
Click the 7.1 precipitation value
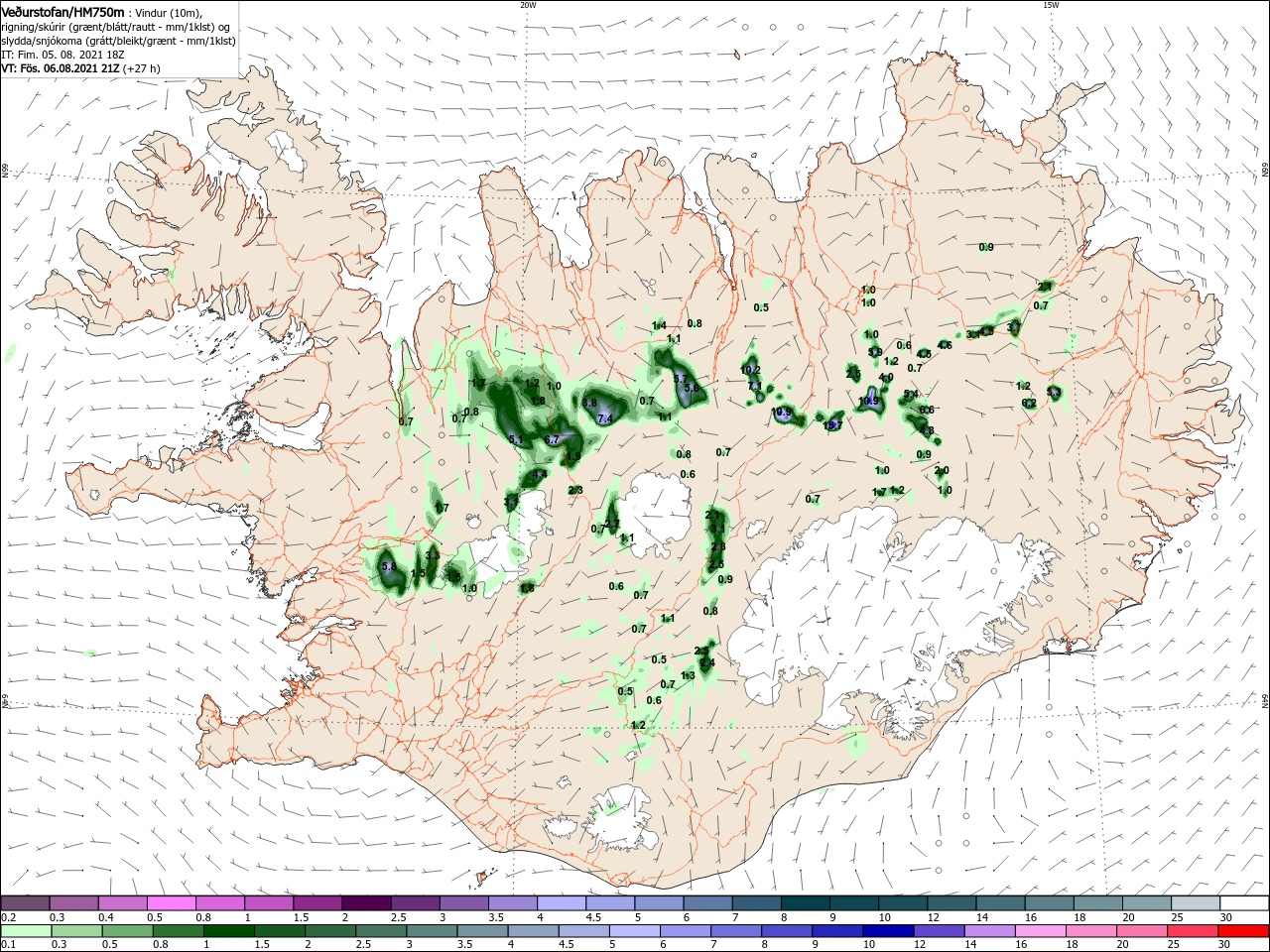(x=754, y=386)
